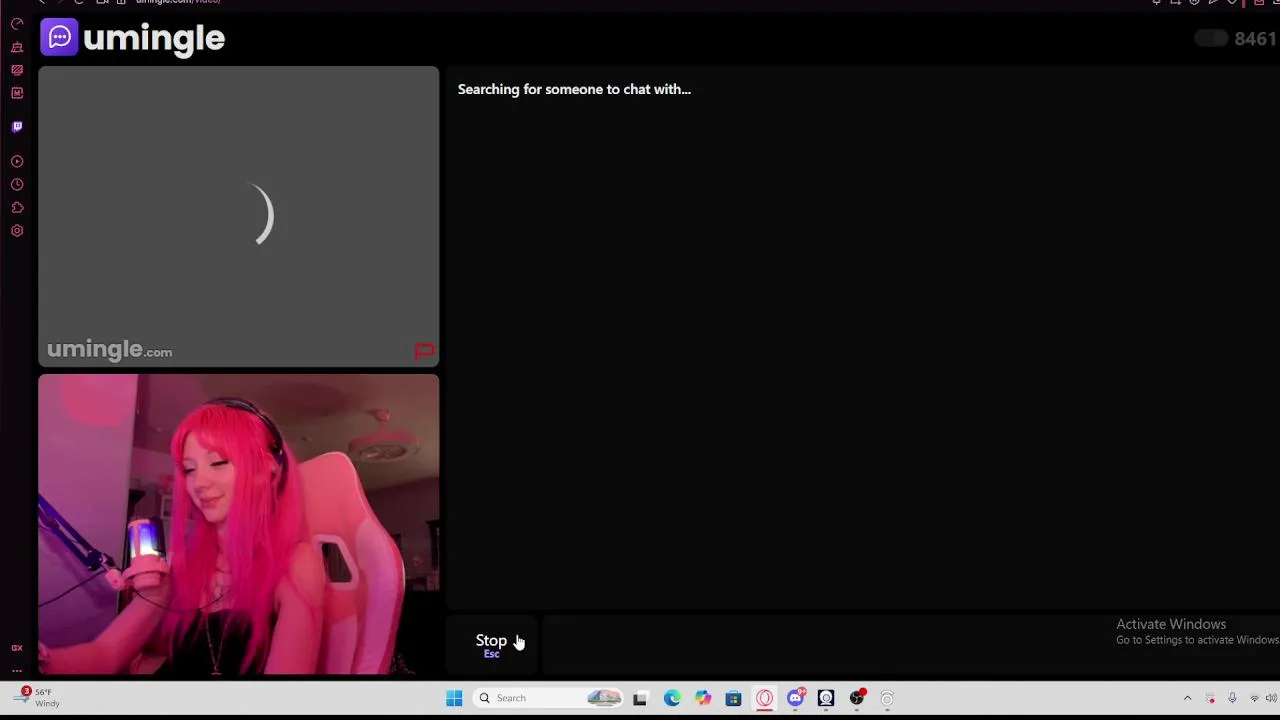Open the weather widget showing Windy
Image resolution: width=1280 pixels, height=720 pixels.
38,697
